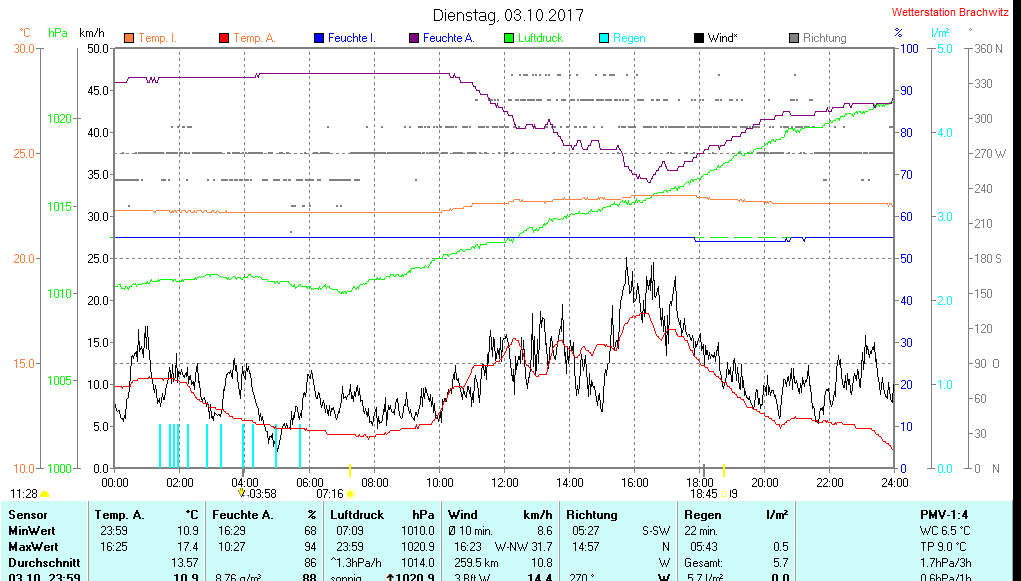1021x581 pixels.
Task: Click the PMV-1:4 label in table
Action: (944, 514)
